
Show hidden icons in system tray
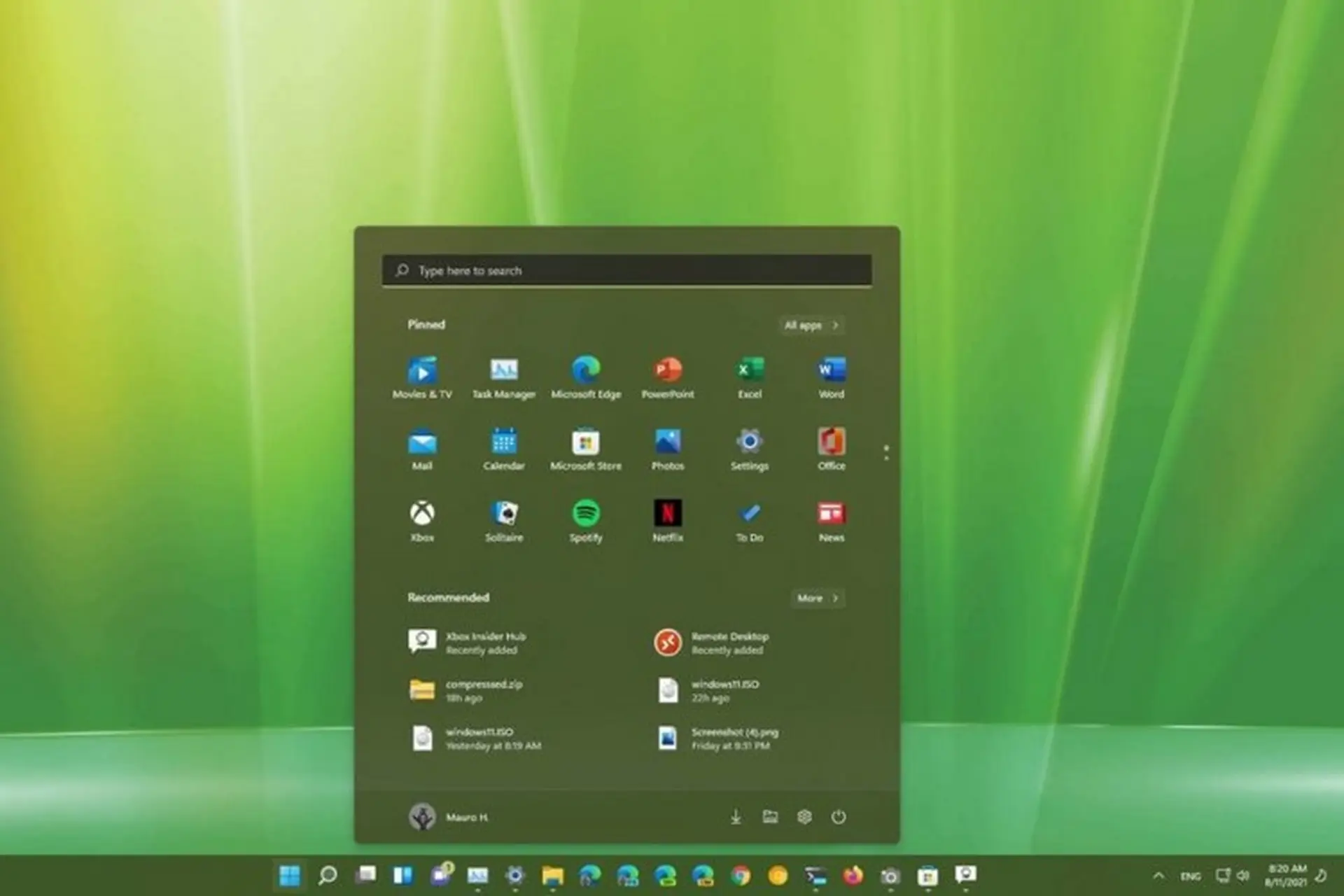click(1158, 876)
